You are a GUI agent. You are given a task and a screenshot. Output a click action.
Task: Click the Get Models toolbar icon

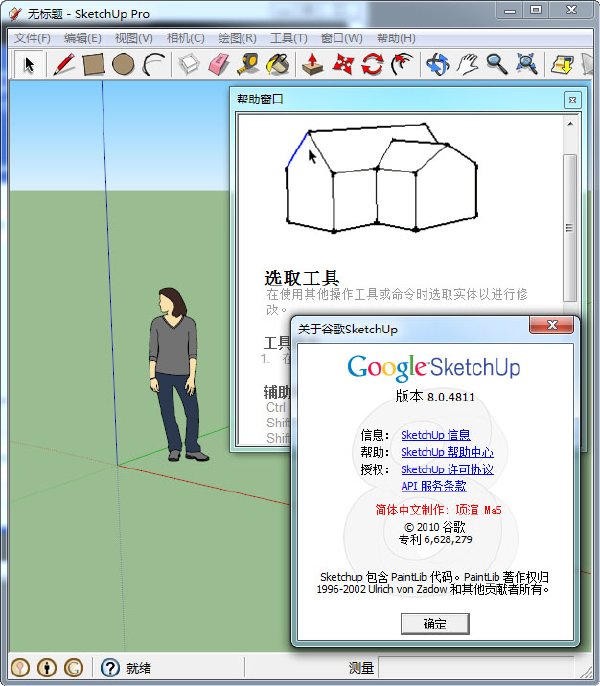[562, 64]
